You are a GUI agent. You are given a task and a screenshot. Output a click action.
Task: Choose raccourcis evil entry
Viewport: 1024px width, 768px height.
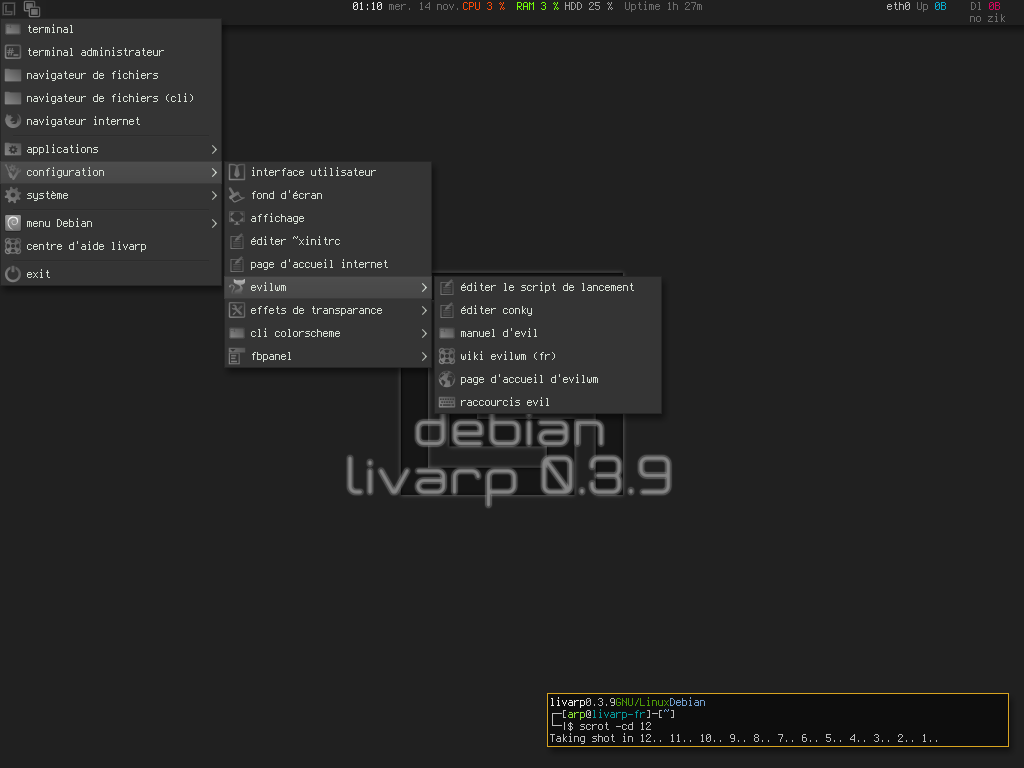pos(548,402)
